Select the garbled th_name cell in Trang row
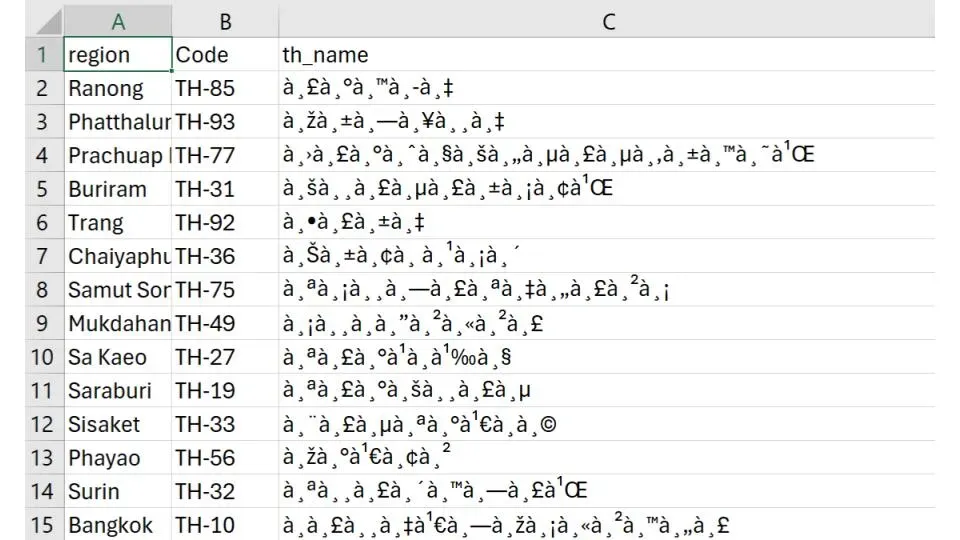 pyautogui.click(x=607, y=223)
